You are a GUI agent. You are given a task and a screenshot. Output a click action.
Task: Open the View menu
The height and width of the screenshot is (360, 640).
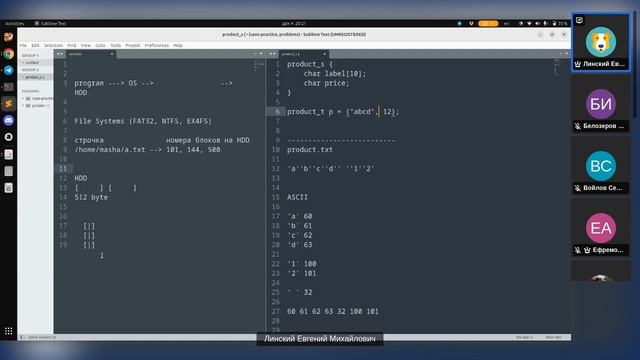[x=86, y=45]
